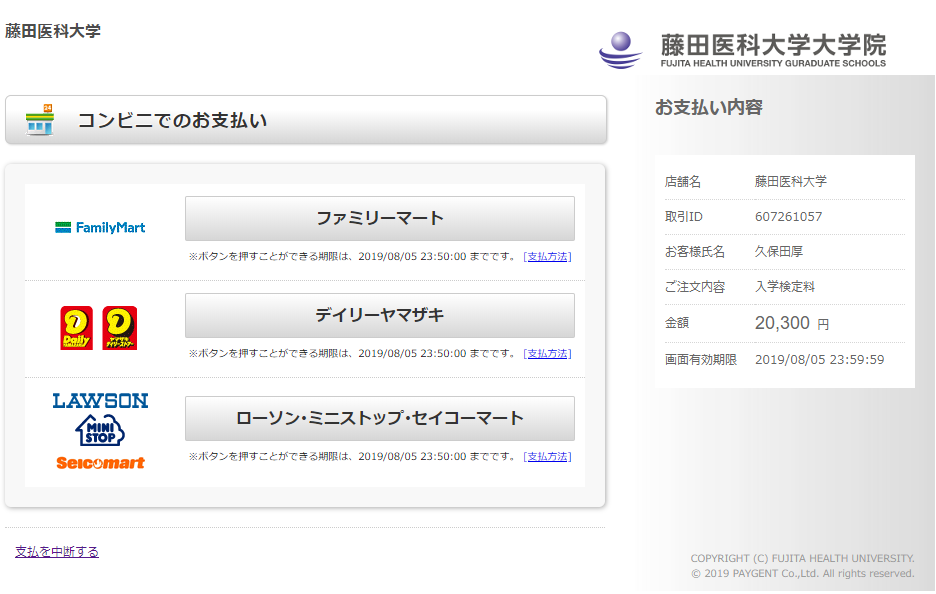Click the お客様氏名 label
The width and height of the screenshot is (936, 594).
point(694,251)
